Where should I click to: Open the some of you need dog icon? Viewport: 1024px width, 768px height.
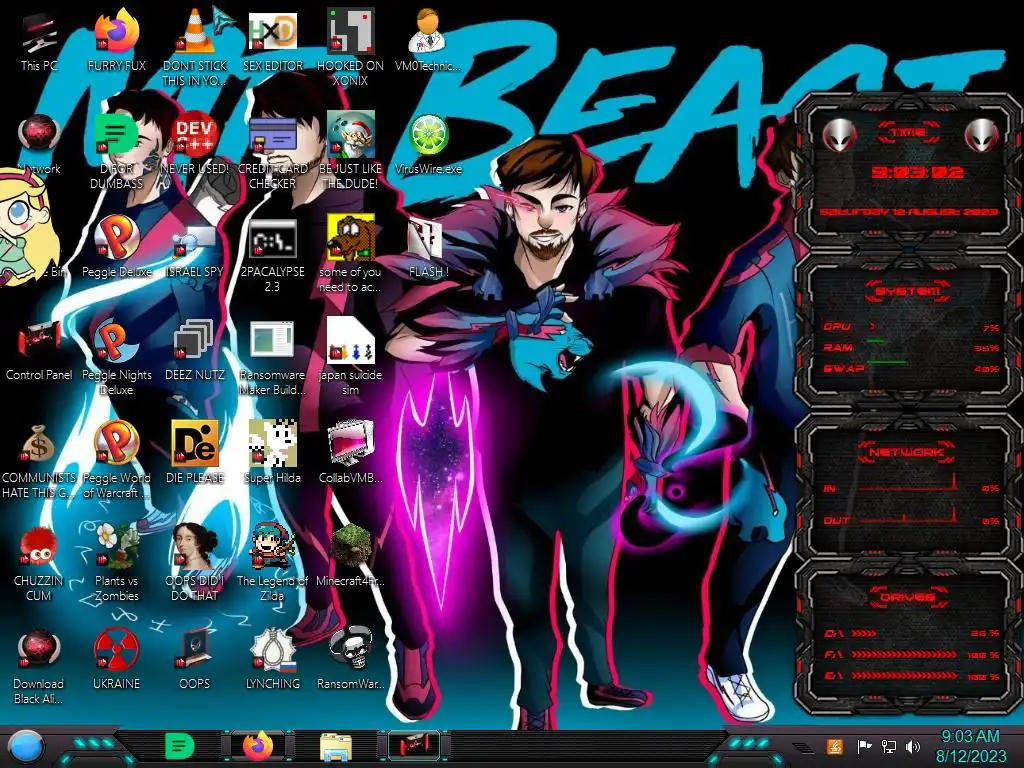(x=350, y=238)
